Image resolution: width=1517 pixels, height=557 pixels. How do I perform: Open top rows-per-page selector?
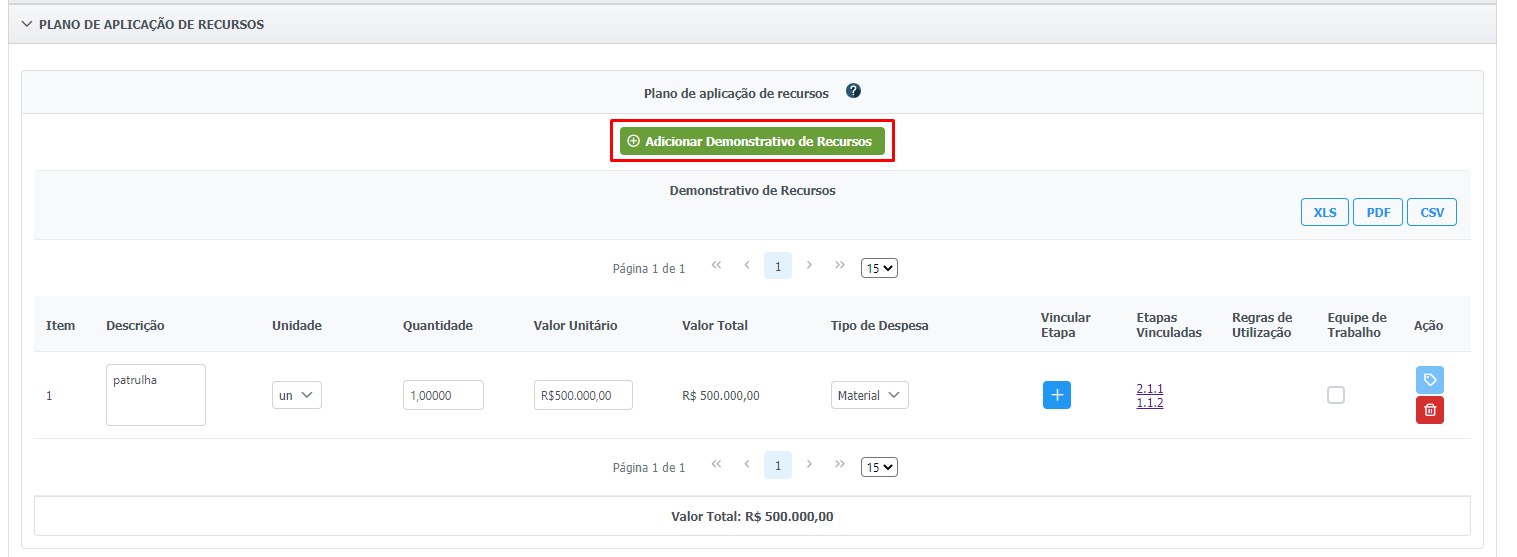[x=879, y=268]
